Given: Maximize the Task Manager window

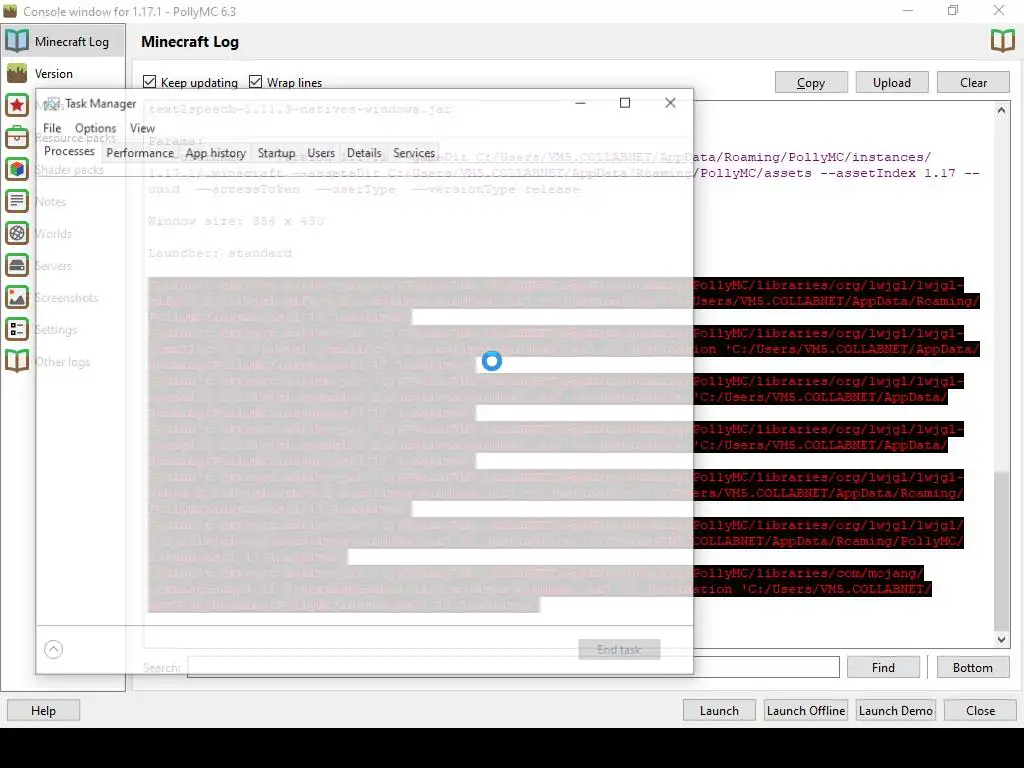Looking at the screenshot, I should (x=625, y=103).
